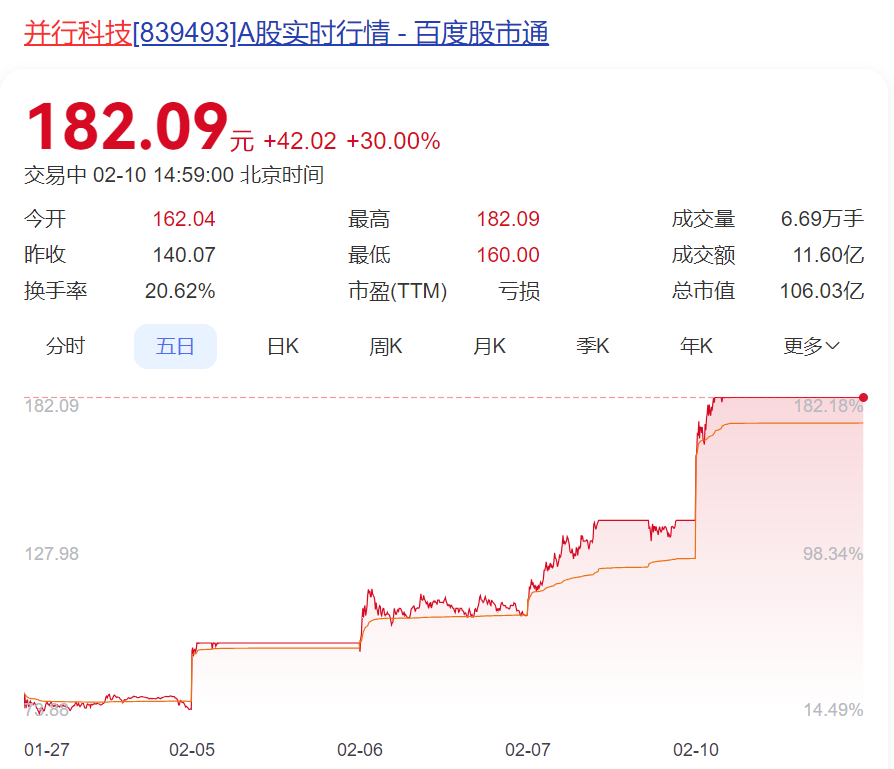The image size is (894, 769).
Task: Switch to the 日K chart tab
Action: click(x=283, y=346)
